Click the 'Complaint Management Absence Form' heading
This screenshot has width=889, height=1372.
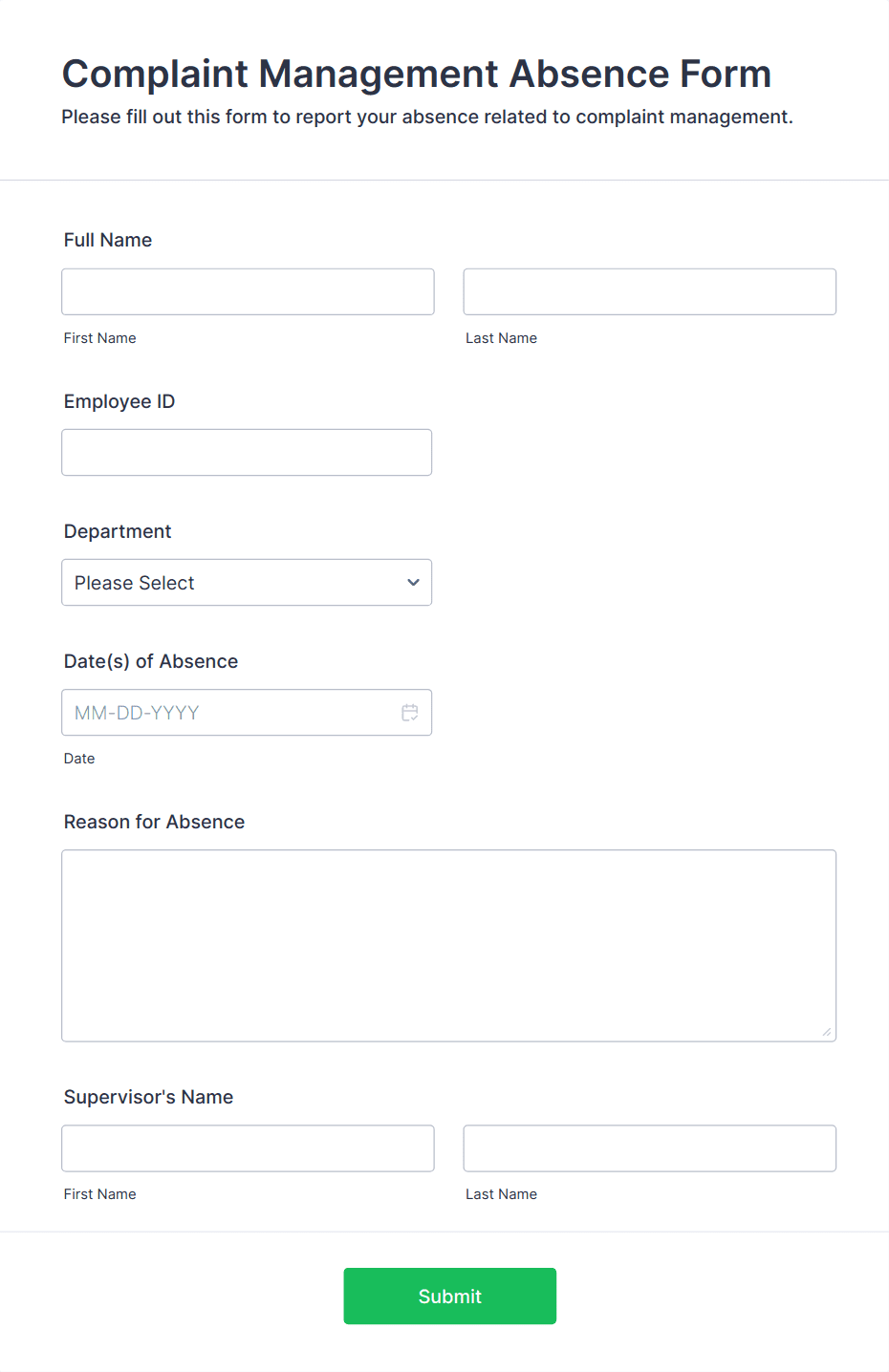[417, 74]
